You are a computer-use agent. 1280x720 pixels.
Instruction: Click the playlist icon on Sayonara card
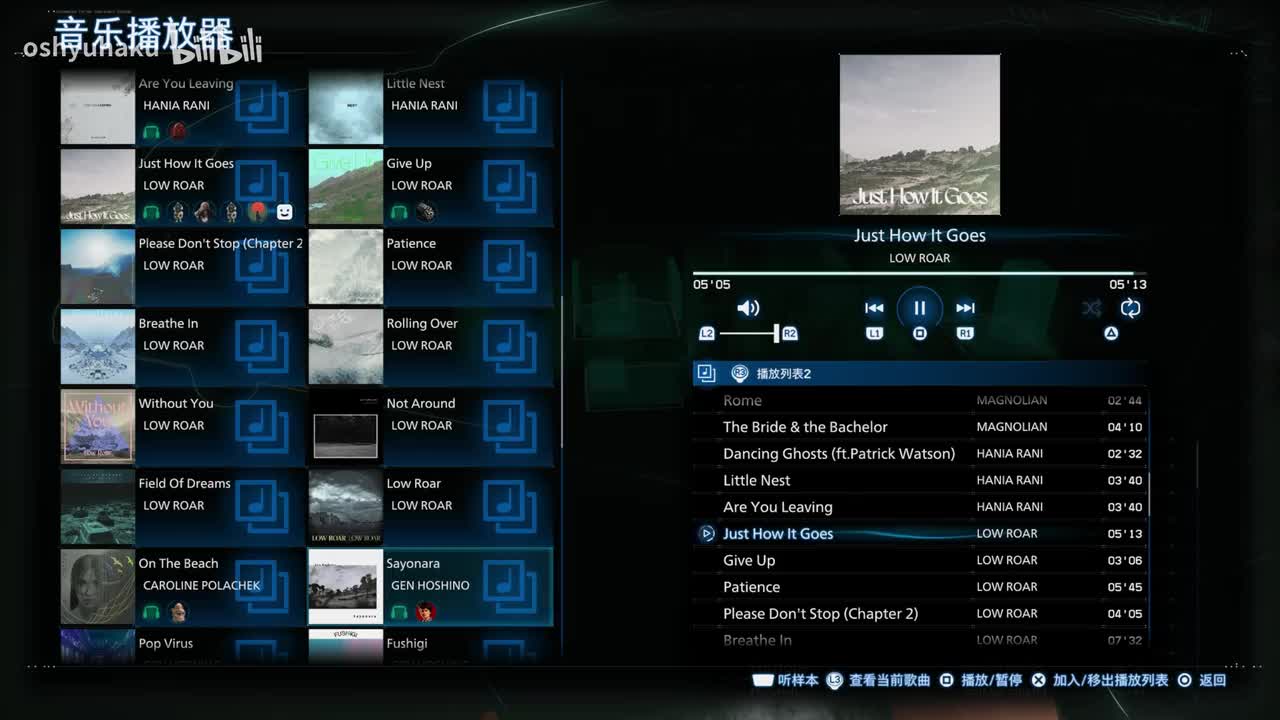coord(510,586)
